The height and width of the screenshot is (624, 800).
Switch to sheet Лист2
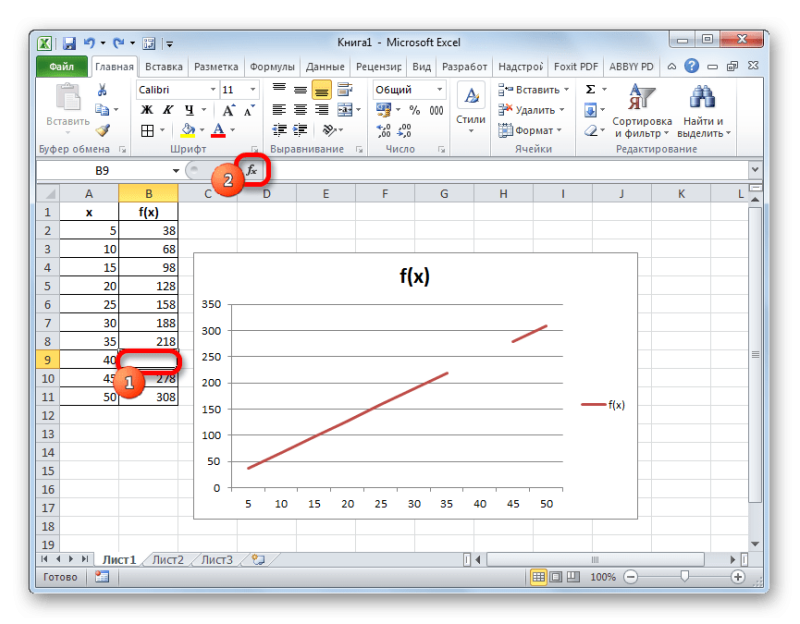(x=168, y=560)
